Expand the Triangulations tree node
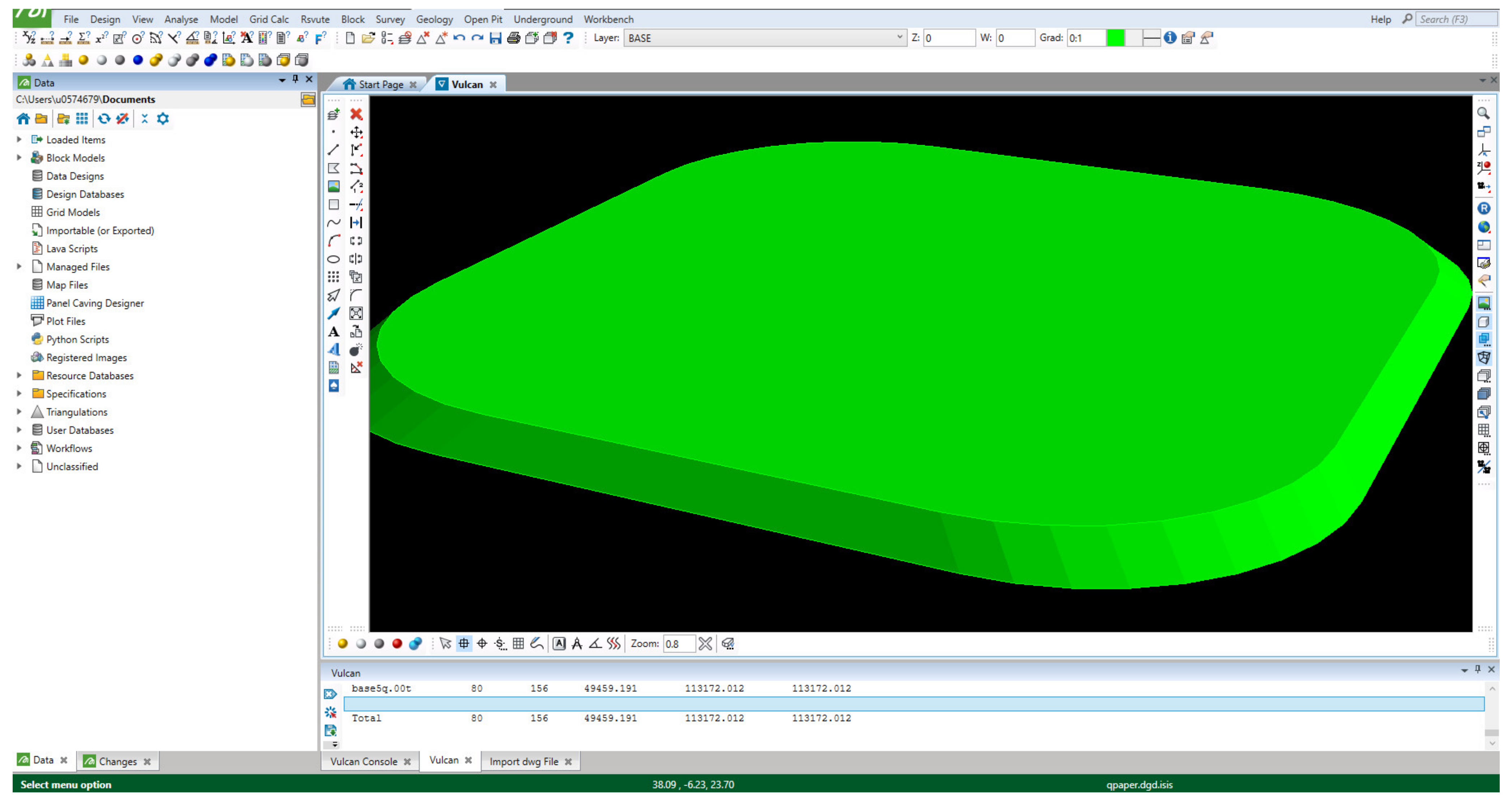This screenshot has height=805, width=1512. click(x=20, y=412)
